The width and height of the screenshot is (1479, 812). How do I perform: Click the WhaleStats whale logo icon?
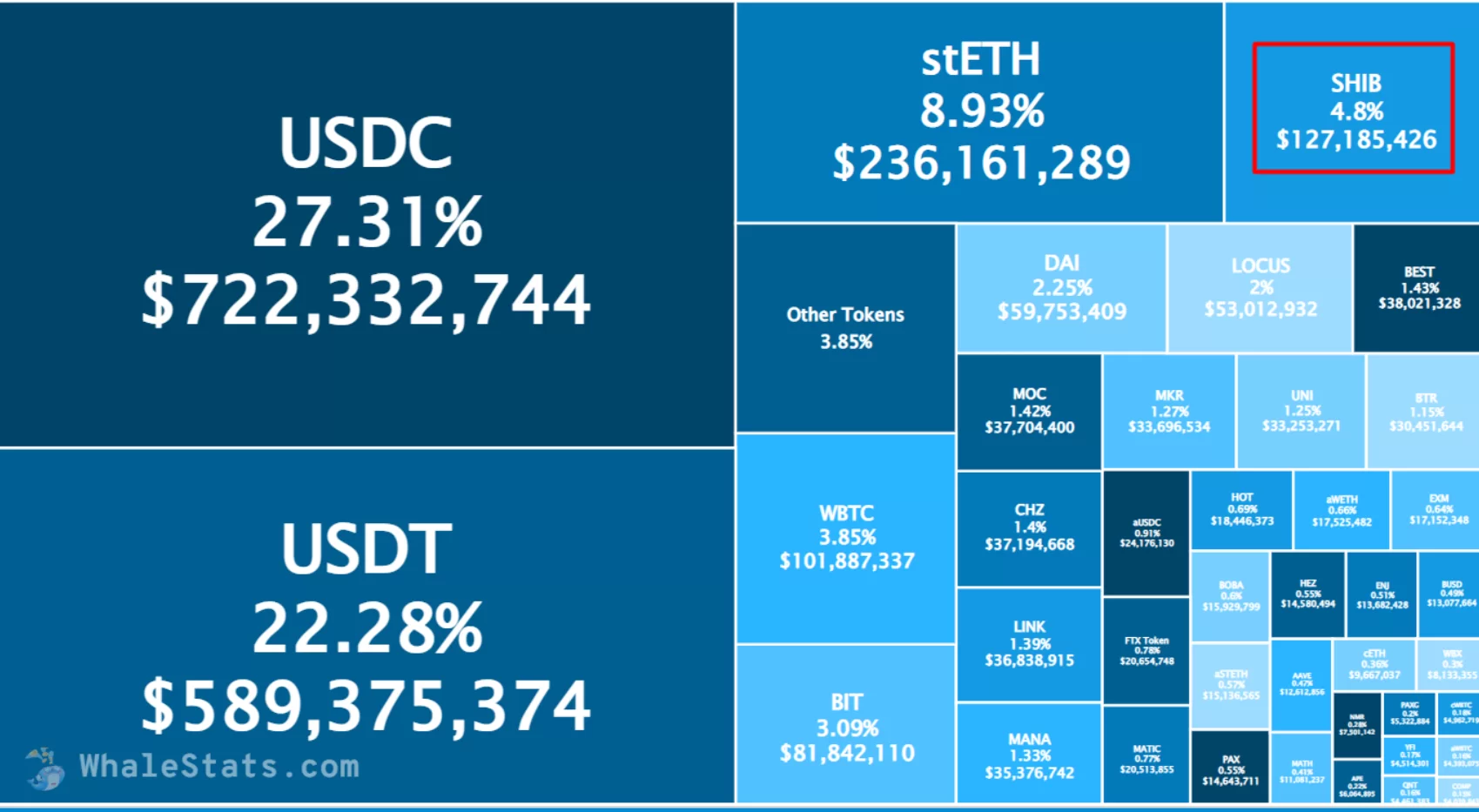coord(44,768)
